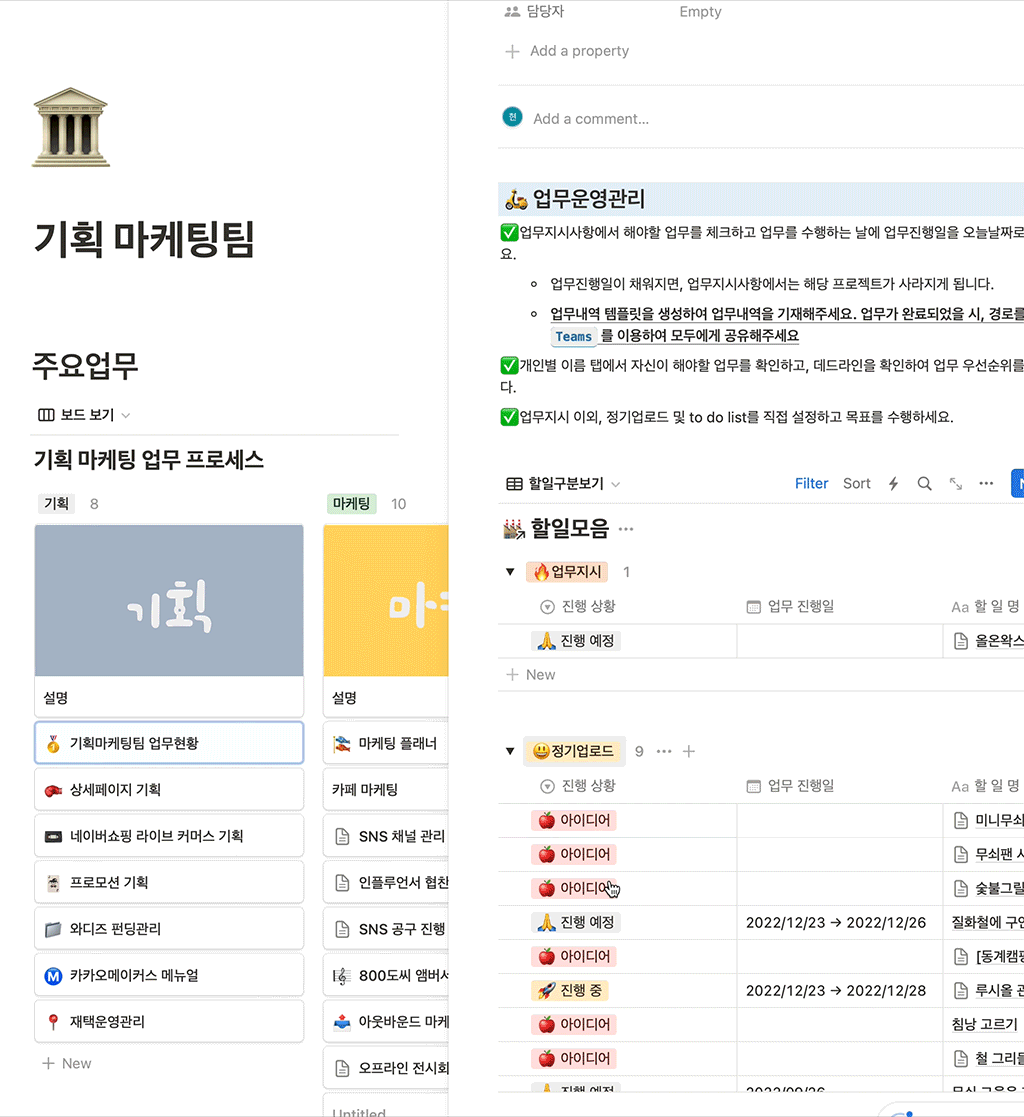Click the Add a comment field
The width and height of the screenshot is (1024, 1117).
591,119
